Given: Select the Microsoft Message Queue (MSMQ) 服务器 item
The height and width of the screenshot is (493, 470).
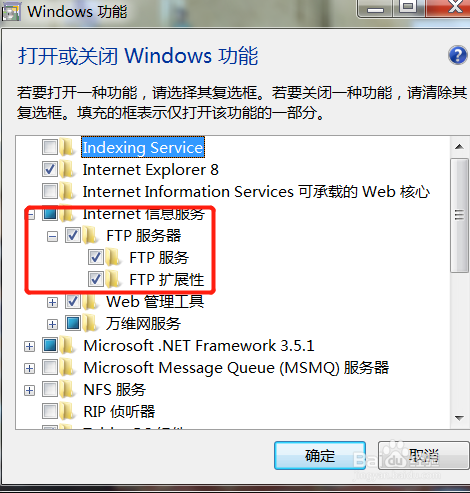Looking at the screenshot, I should 236,368.
